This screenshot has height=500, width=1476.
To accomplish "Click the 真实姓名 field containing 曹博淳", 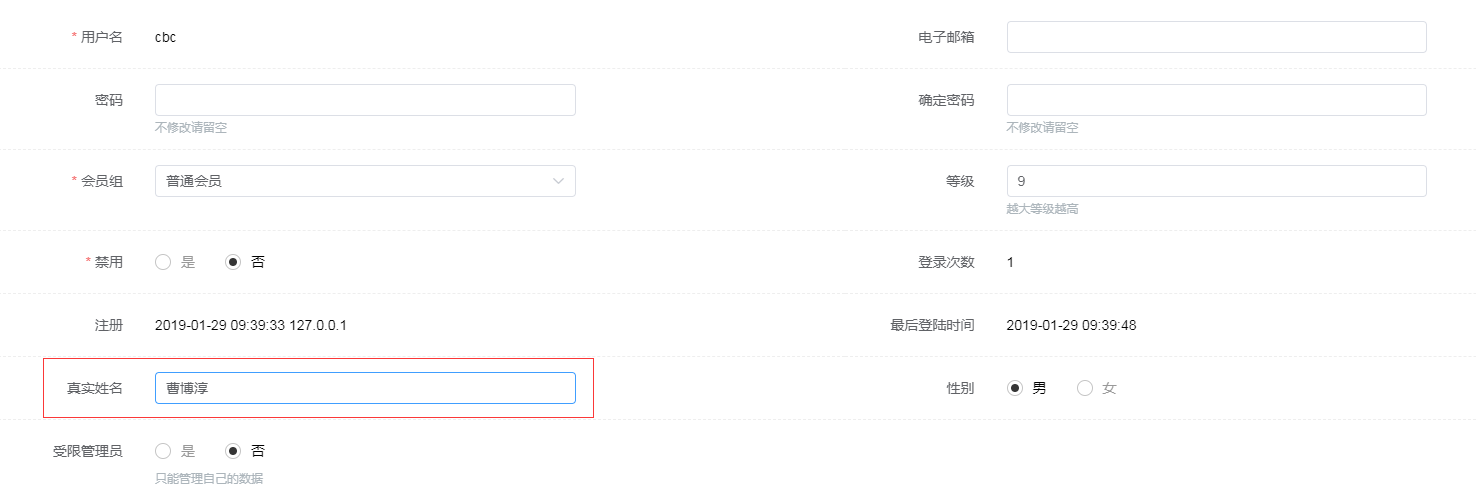I will pos(365,388).
